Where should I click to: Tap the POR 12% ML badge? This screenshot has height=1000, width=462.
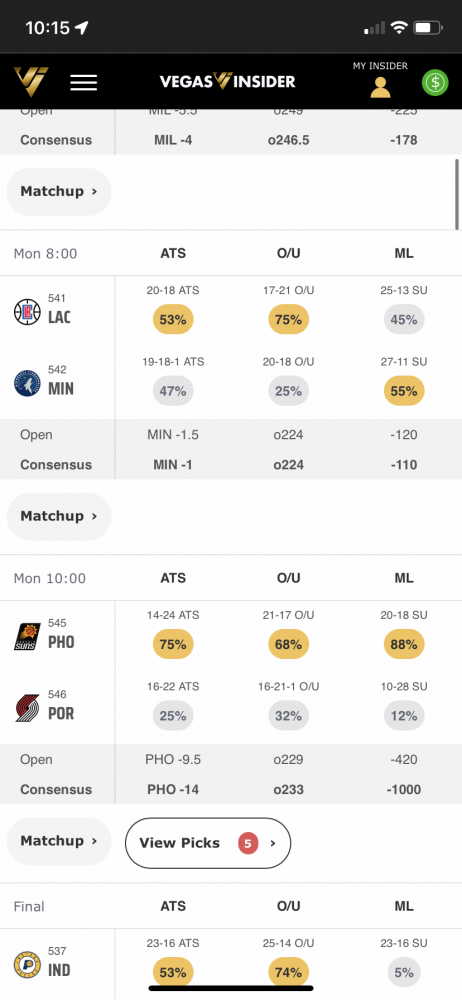(x=404, y=716)
